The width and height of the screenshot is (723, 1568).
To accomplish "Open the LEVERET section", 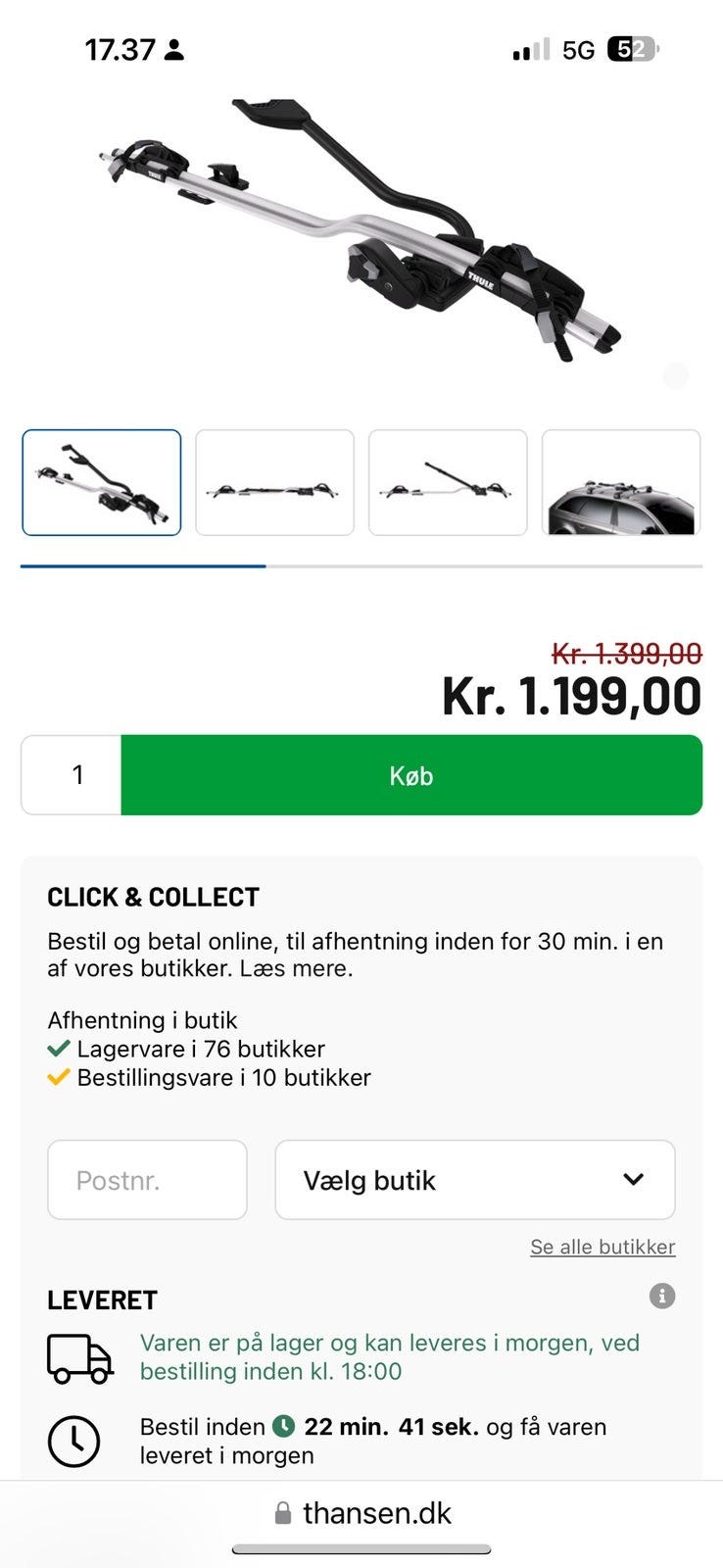I will click(101, 1299).
